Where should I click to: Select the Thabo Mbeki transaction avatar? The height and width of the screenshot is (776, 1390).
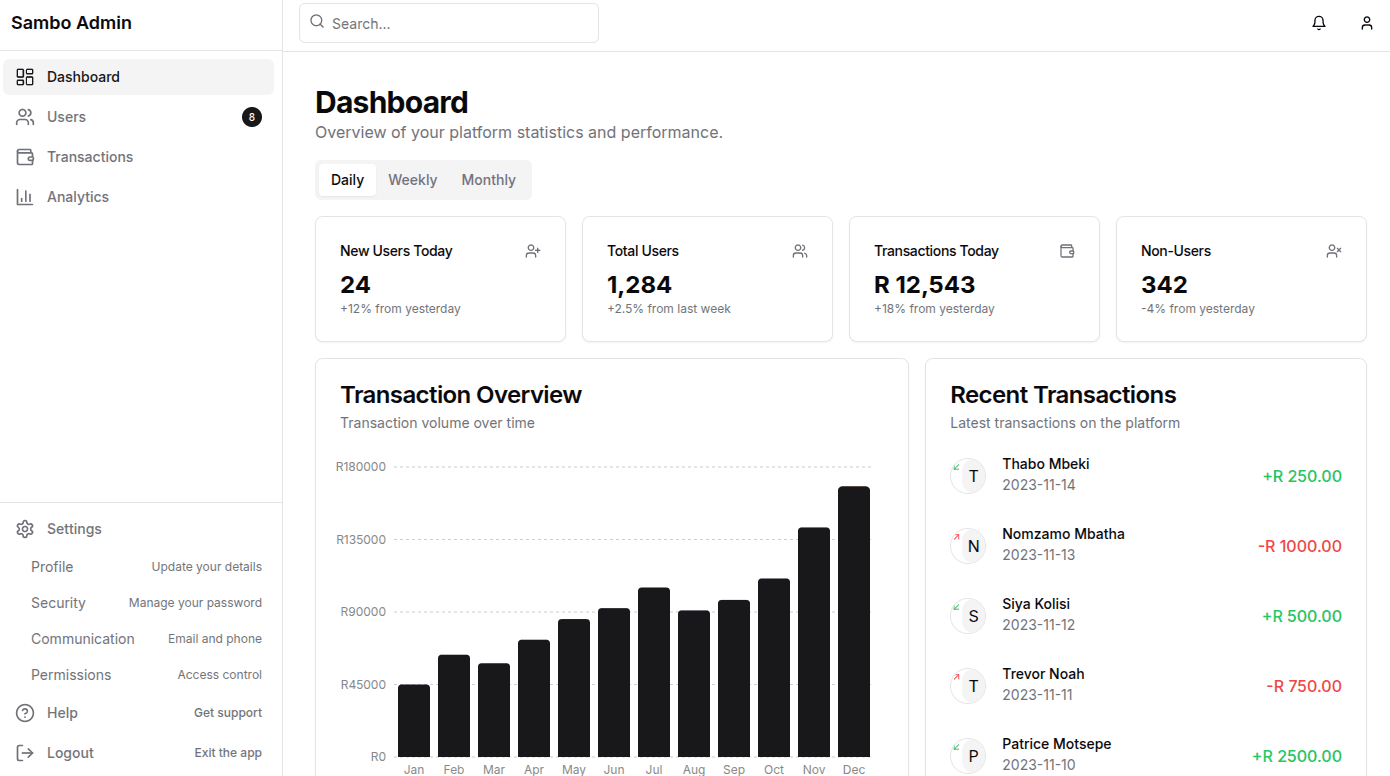969,476
